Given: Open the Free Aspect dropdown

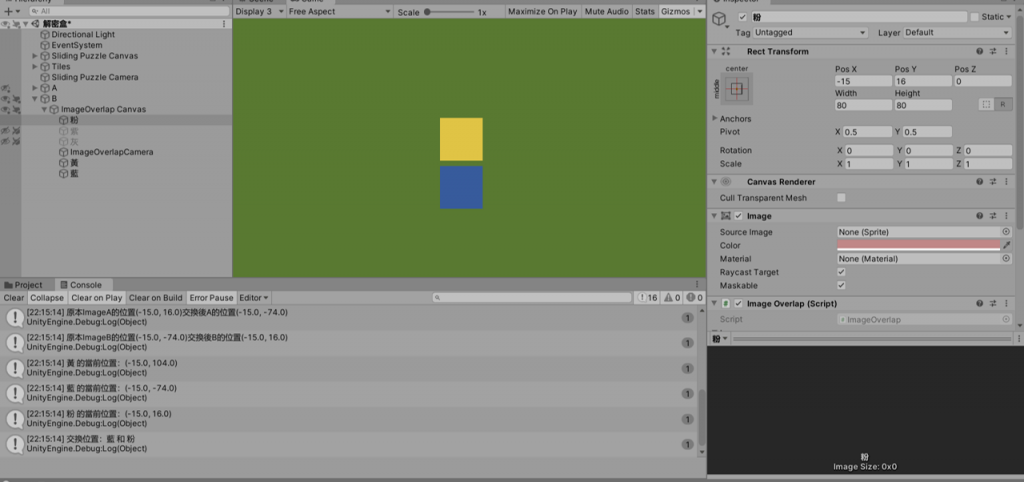Looking at the screenshot, I should 340,12.
